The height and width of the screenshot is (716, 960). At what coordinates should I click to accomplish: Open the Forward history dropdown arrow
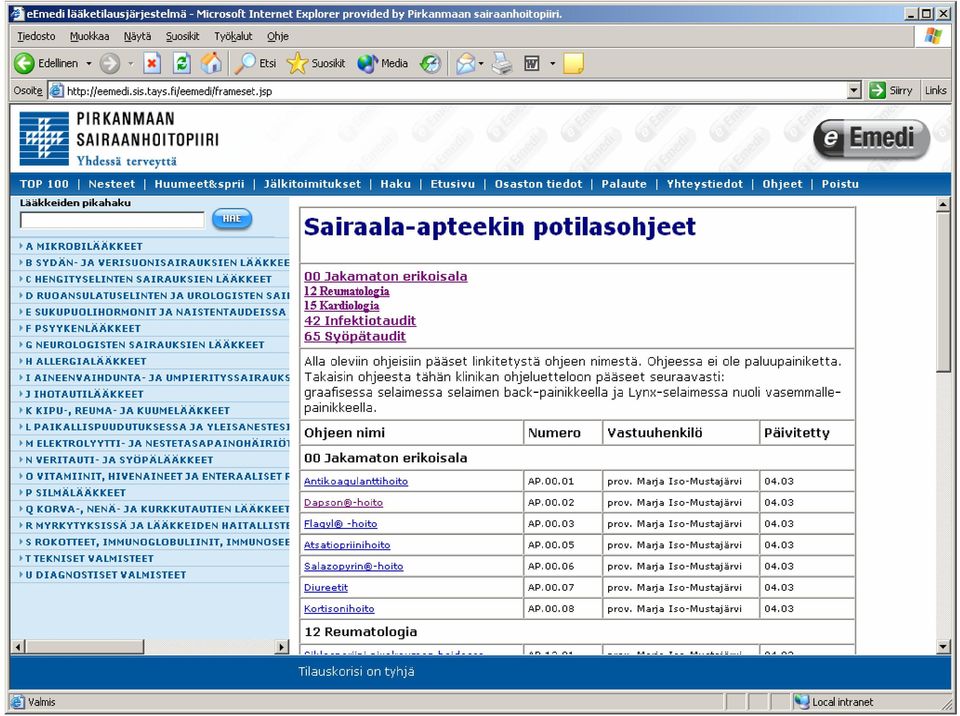point(130,63)
